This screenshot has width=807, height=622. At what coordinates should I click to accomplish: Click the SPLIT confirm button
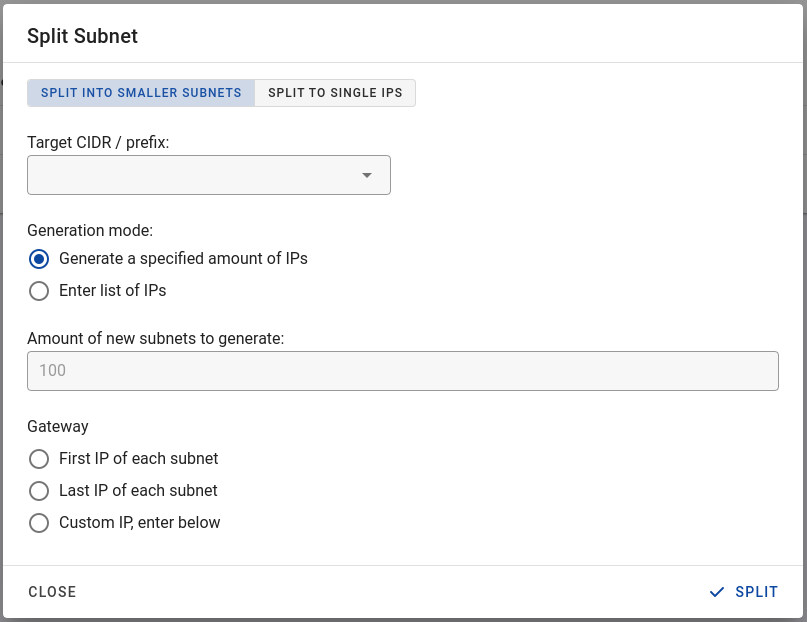(x=743, y=592)
